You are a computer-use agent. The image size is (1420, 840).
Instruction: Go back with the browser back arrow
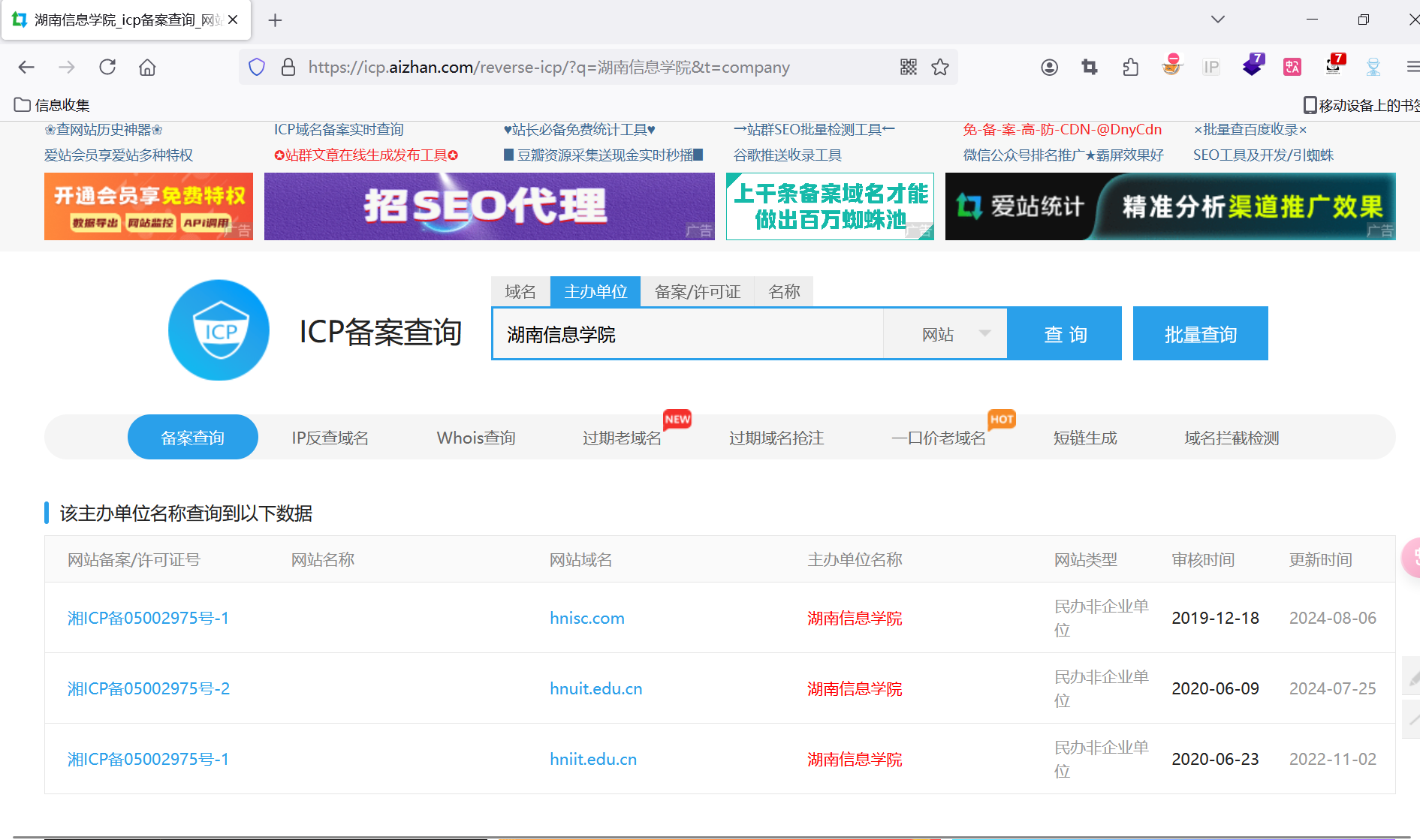click(x=26, y=68)
